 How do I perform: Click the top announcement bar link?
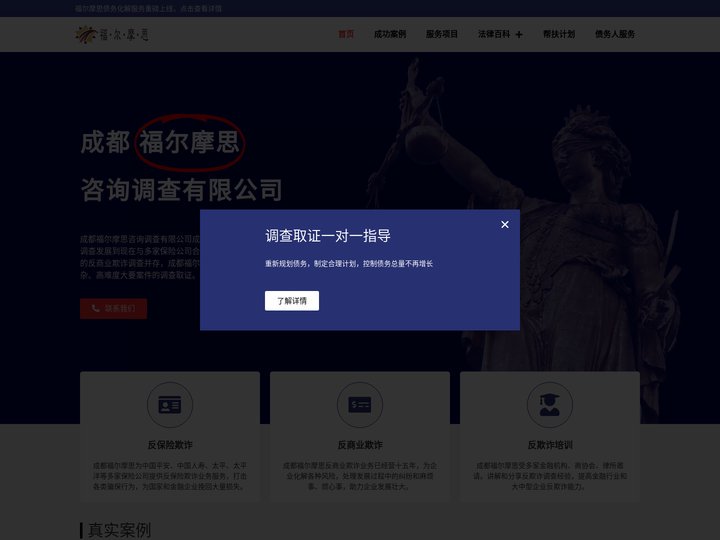pyautogui.click(x=148, y=8)
